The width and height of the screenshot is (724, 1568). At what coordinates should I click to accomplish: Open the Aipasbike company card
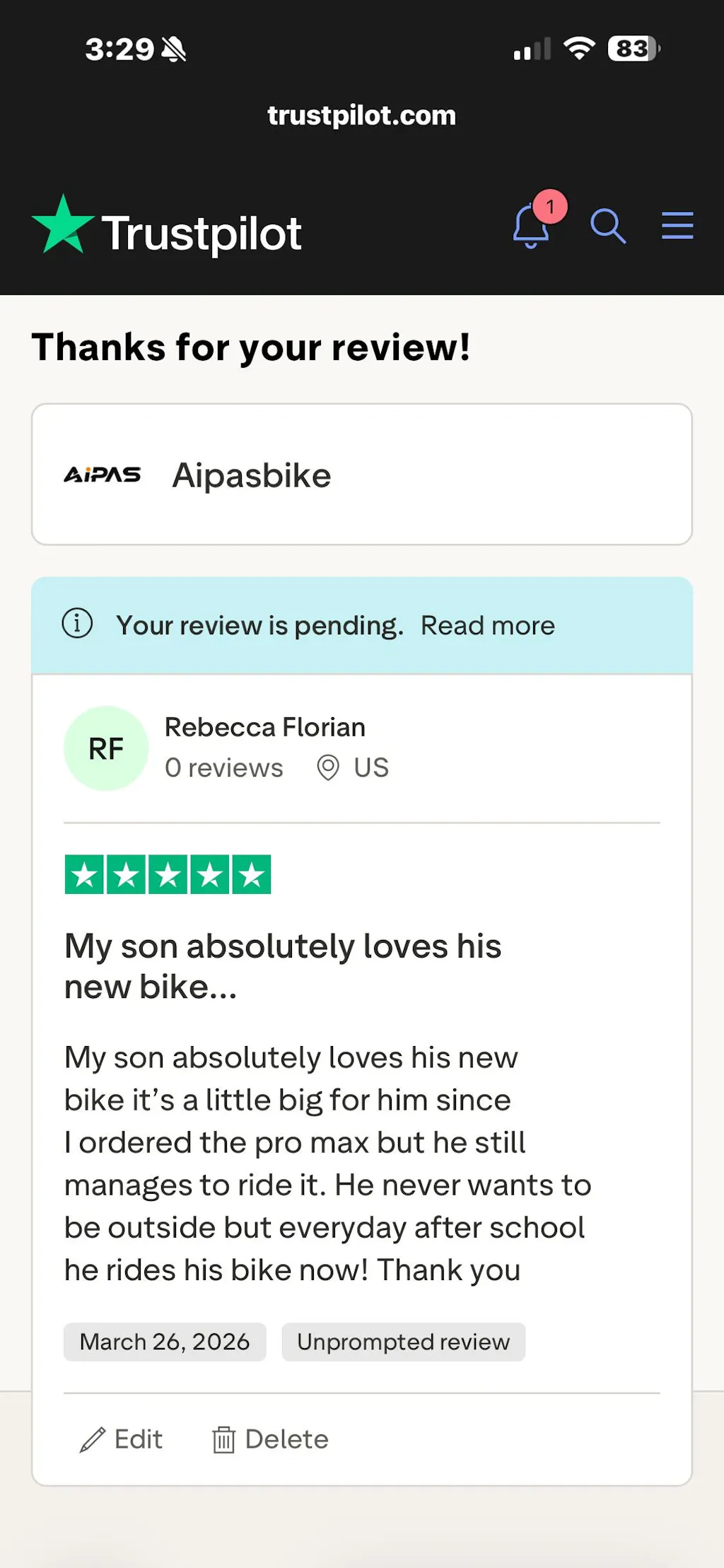click(361, 475)
